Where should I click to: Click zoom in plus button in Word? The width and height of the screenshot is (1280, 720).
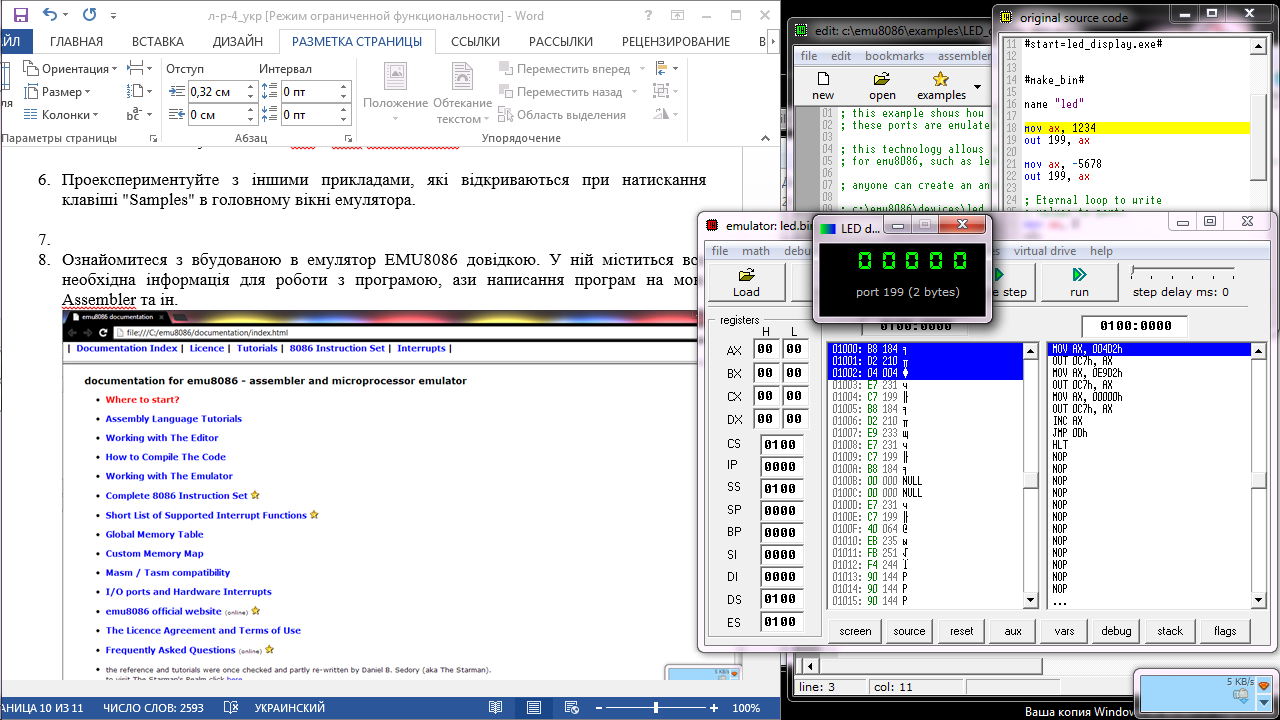(x=713, y=708)
